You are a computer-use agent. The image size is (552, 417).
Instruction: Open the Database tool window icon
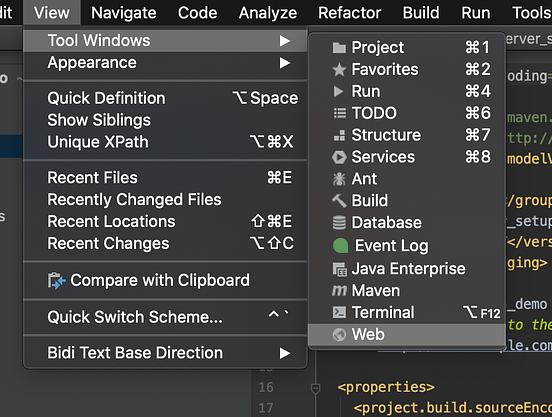339,223
